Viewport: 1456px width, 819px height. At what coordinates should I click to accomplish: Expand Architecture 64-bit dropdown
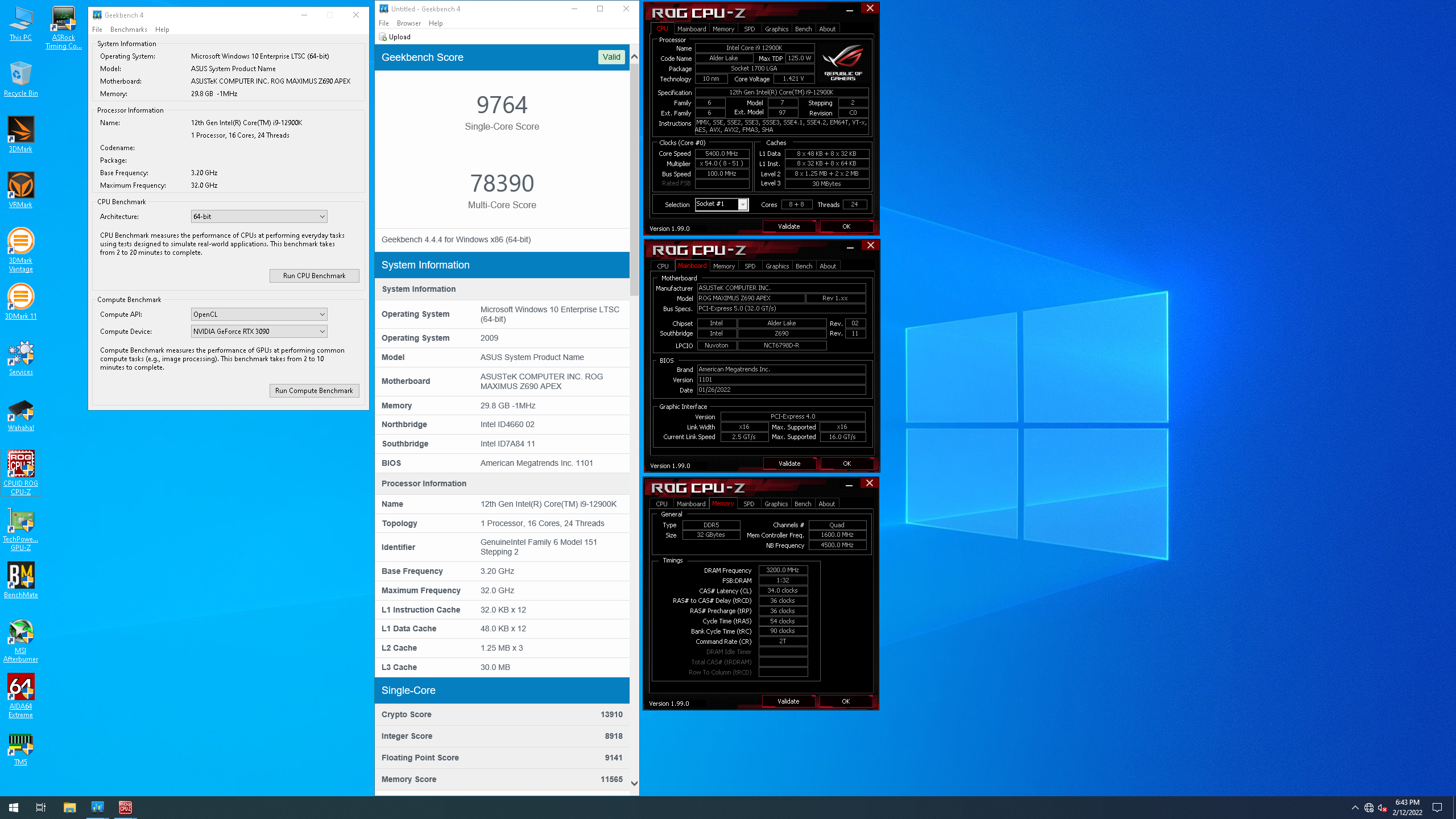tap(259, 217)
